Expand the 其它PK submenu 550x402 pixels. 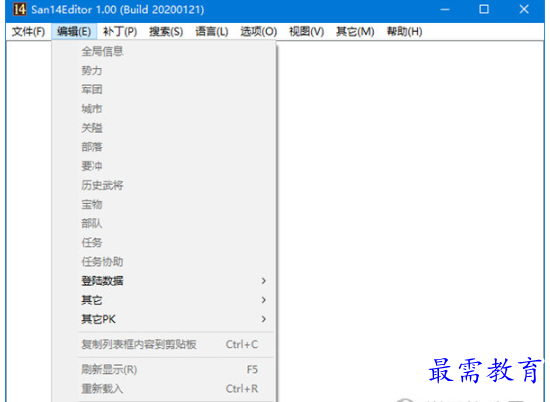click(164, 319)
